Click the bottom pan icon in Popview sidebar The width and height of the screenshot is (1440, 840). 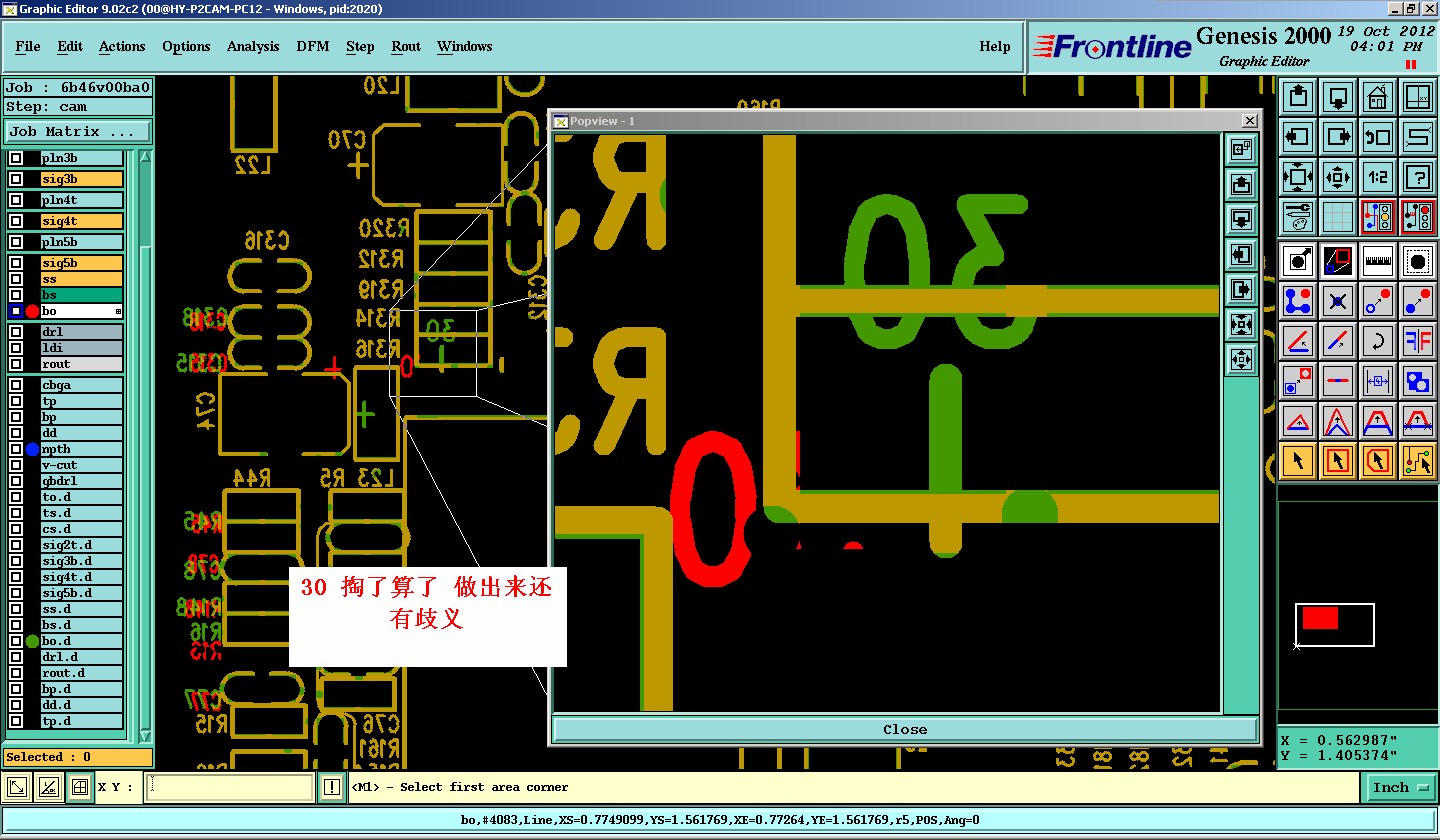click(1241, 360)
